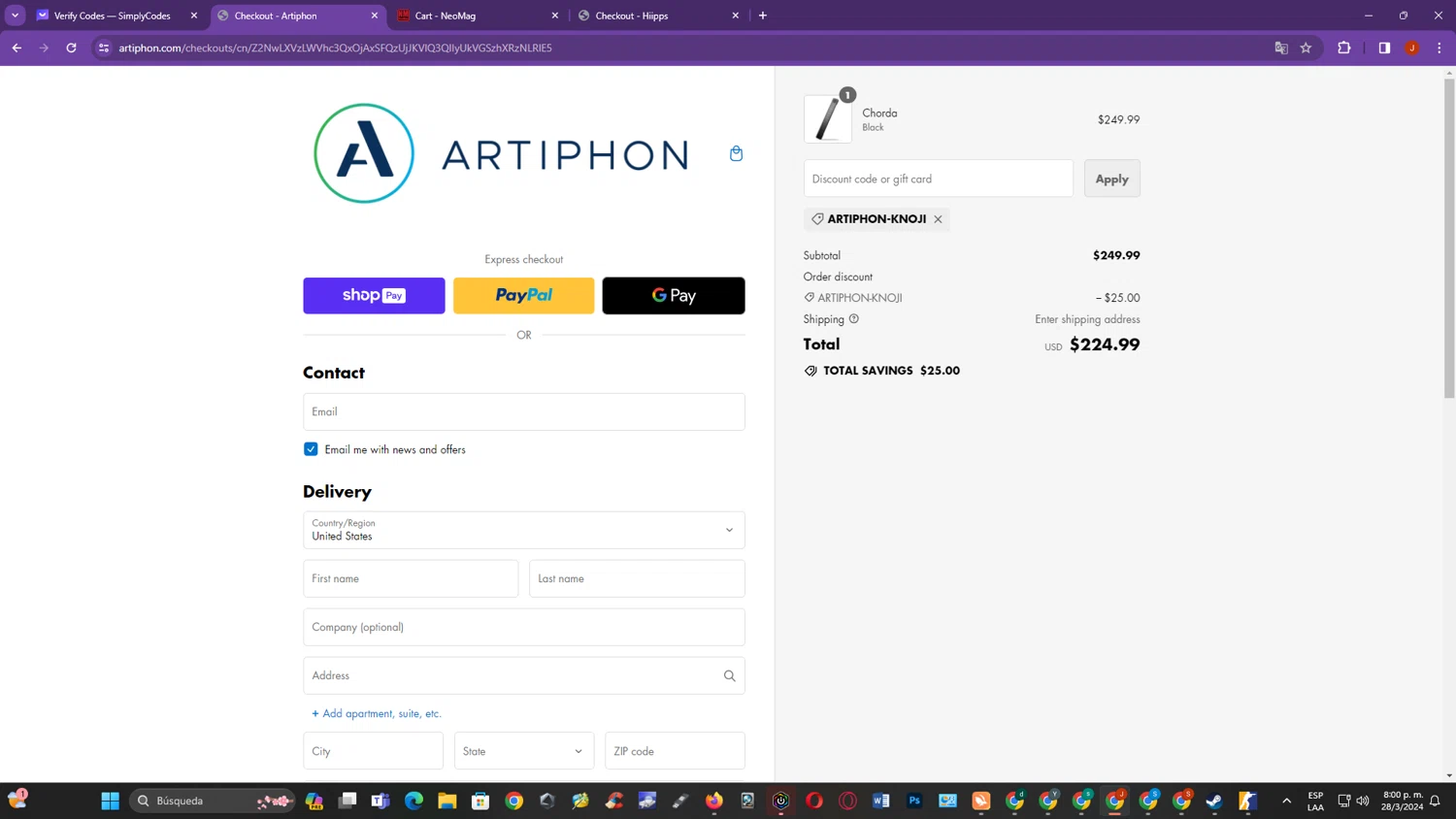Open Steam from taskbar
1456x819 pixels.
[1214, 801]
